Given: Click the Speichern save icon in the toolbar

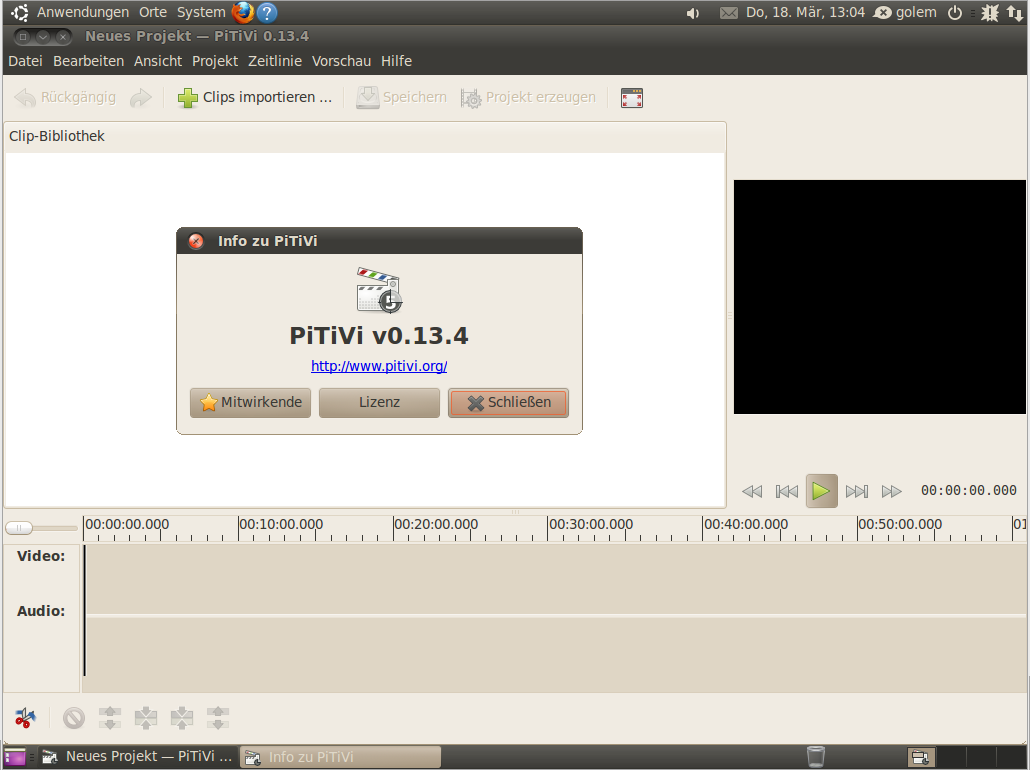Looking at the screenshot, I should [x=368, y=97].
